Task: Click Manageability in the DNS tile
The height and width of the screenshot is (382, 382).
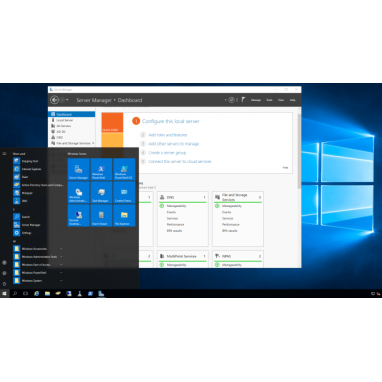Action: pyautogui.click(x=176, y=206)
